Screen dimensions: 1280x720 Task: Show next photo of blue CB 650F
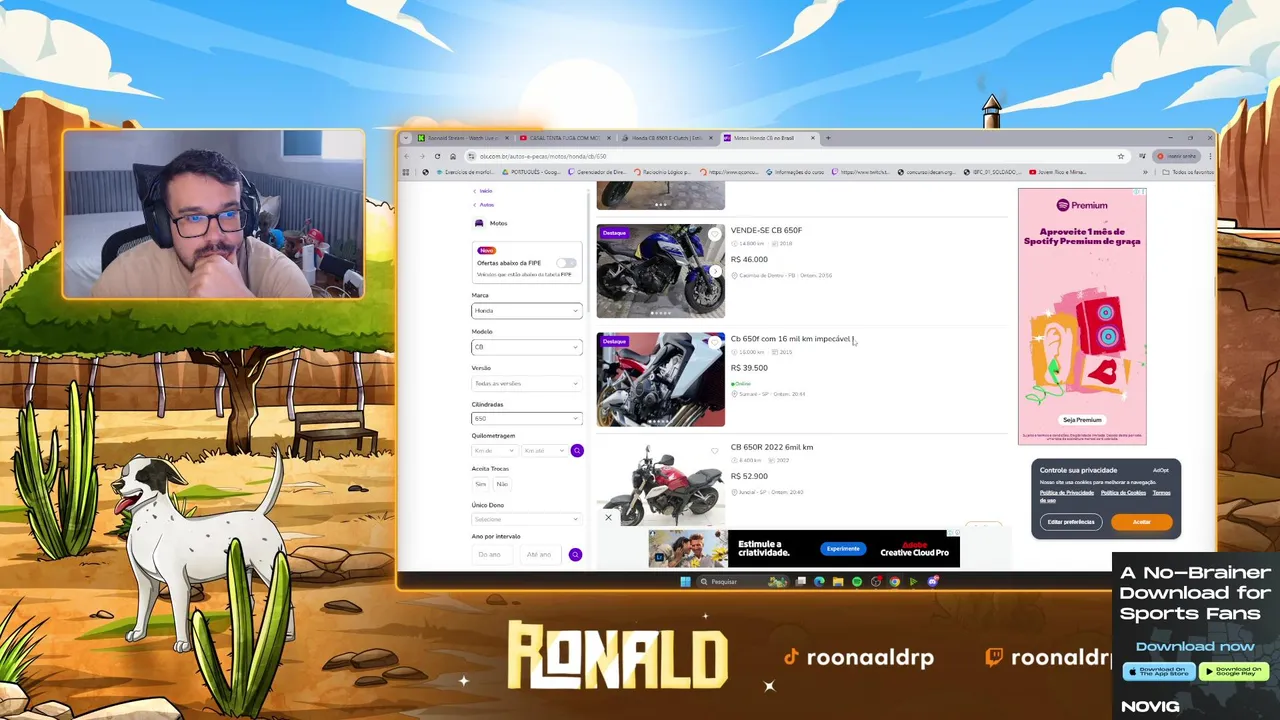click(x=714, y=271)
